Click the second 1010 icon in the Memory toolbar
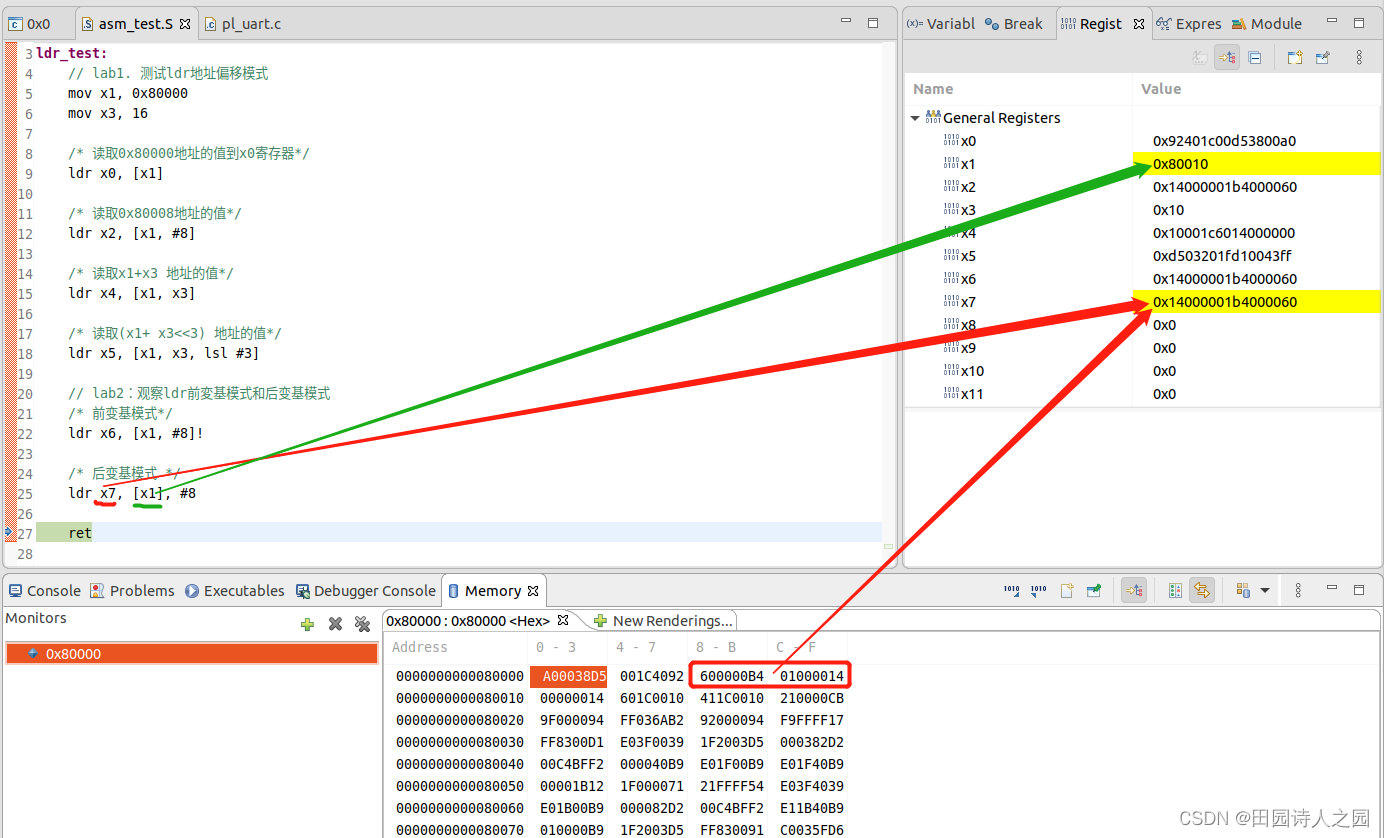Image resolution: width=1384 pixels, height=838 pixels. 1039,591
